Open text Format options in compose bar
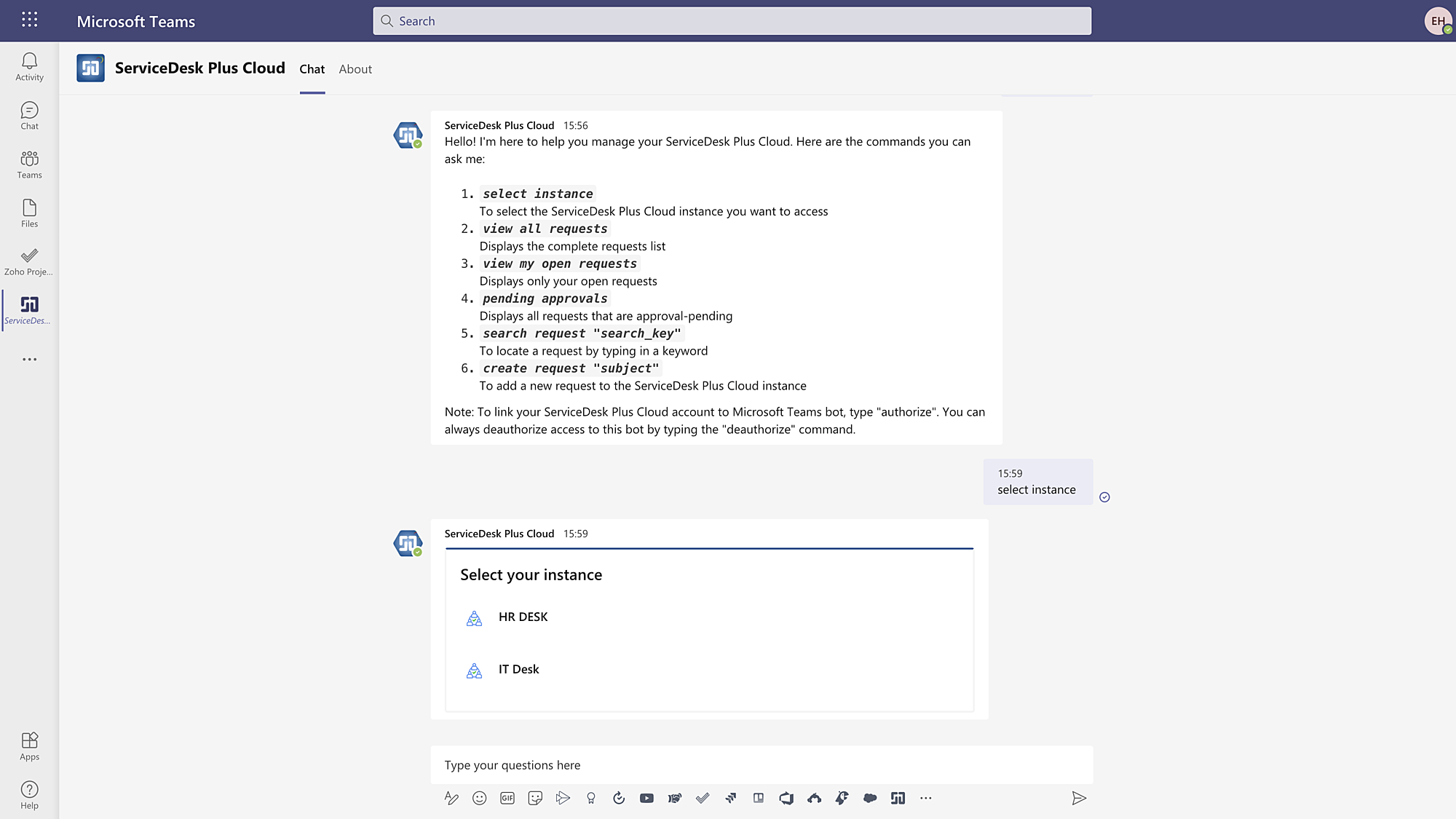1456x819 pixels. click(451, 798)
